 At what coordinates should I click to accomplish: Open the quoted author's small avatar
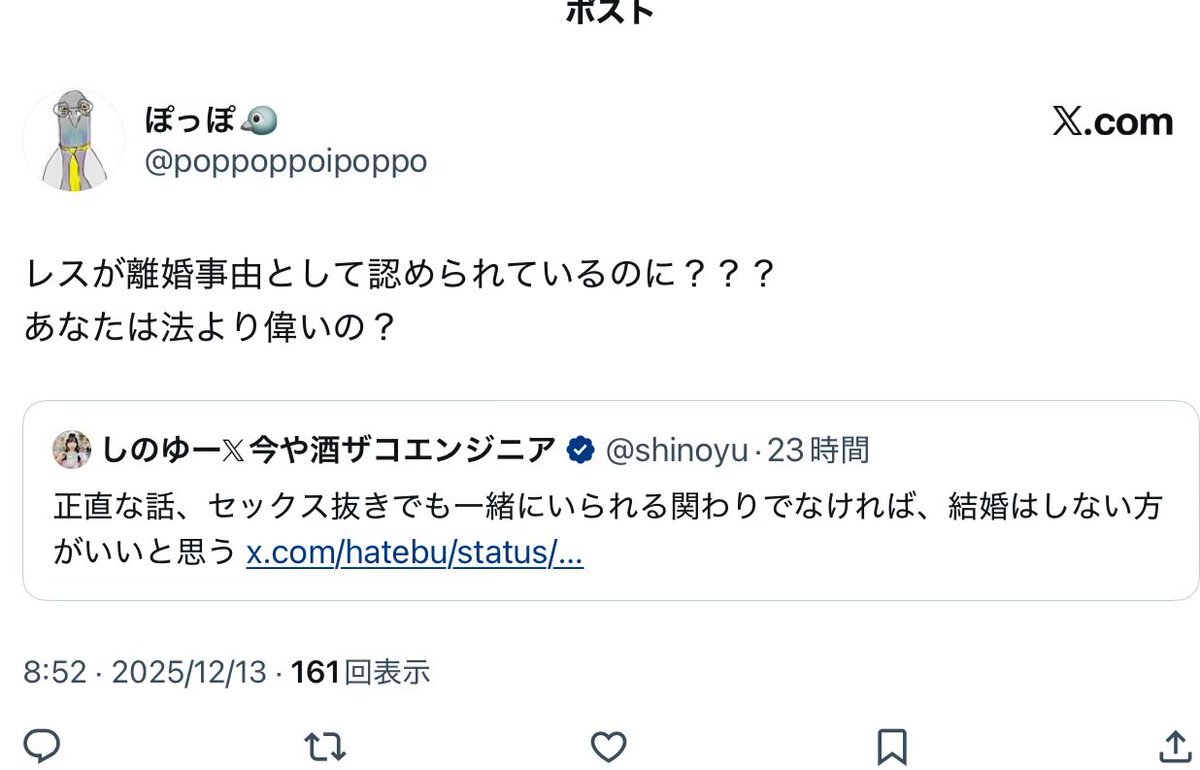pos(73,450)
